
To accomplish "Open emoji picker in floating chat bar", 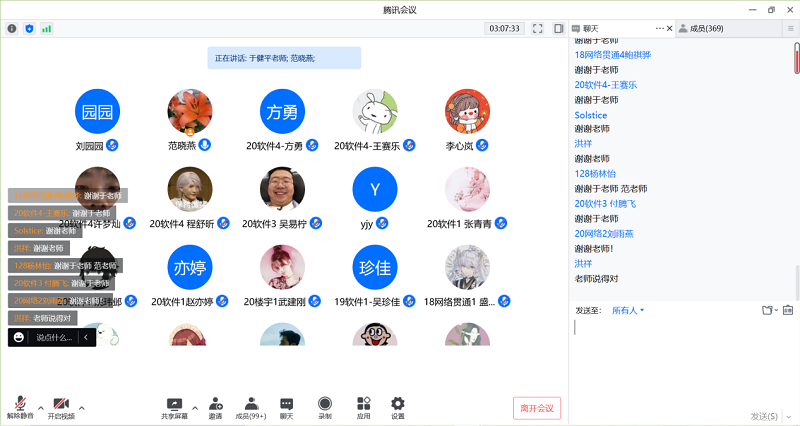I will click(19, 338).
